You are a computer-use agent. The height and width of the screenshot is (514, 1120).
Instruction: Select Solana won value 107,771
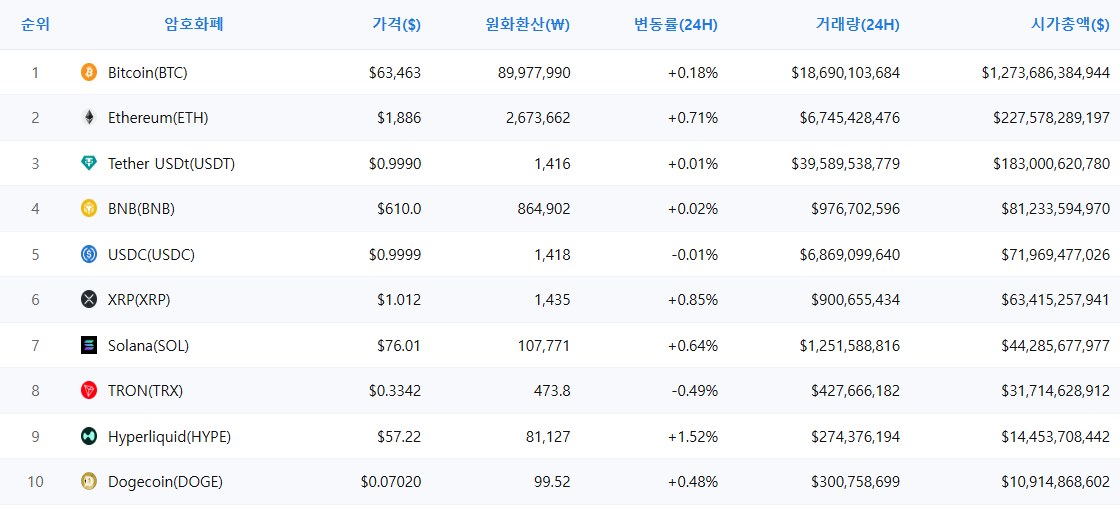[544, 346]
